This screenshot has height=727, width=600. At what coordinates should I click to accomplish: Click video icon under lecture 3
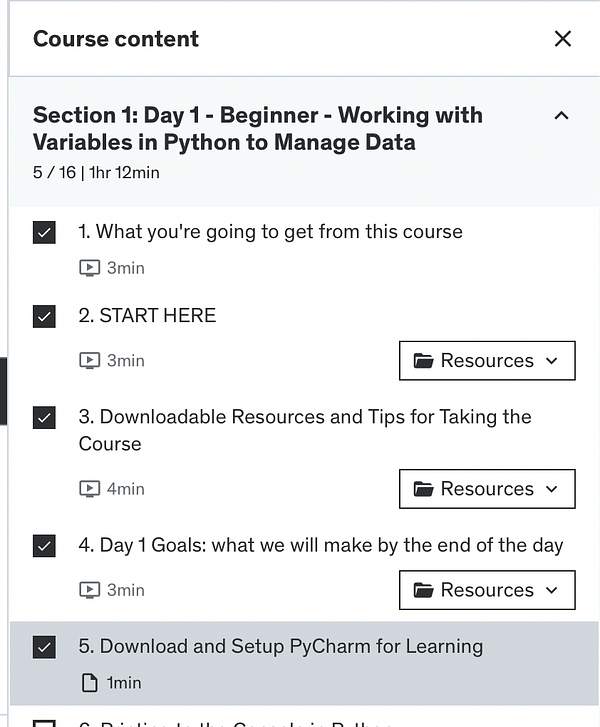[90, 489]
